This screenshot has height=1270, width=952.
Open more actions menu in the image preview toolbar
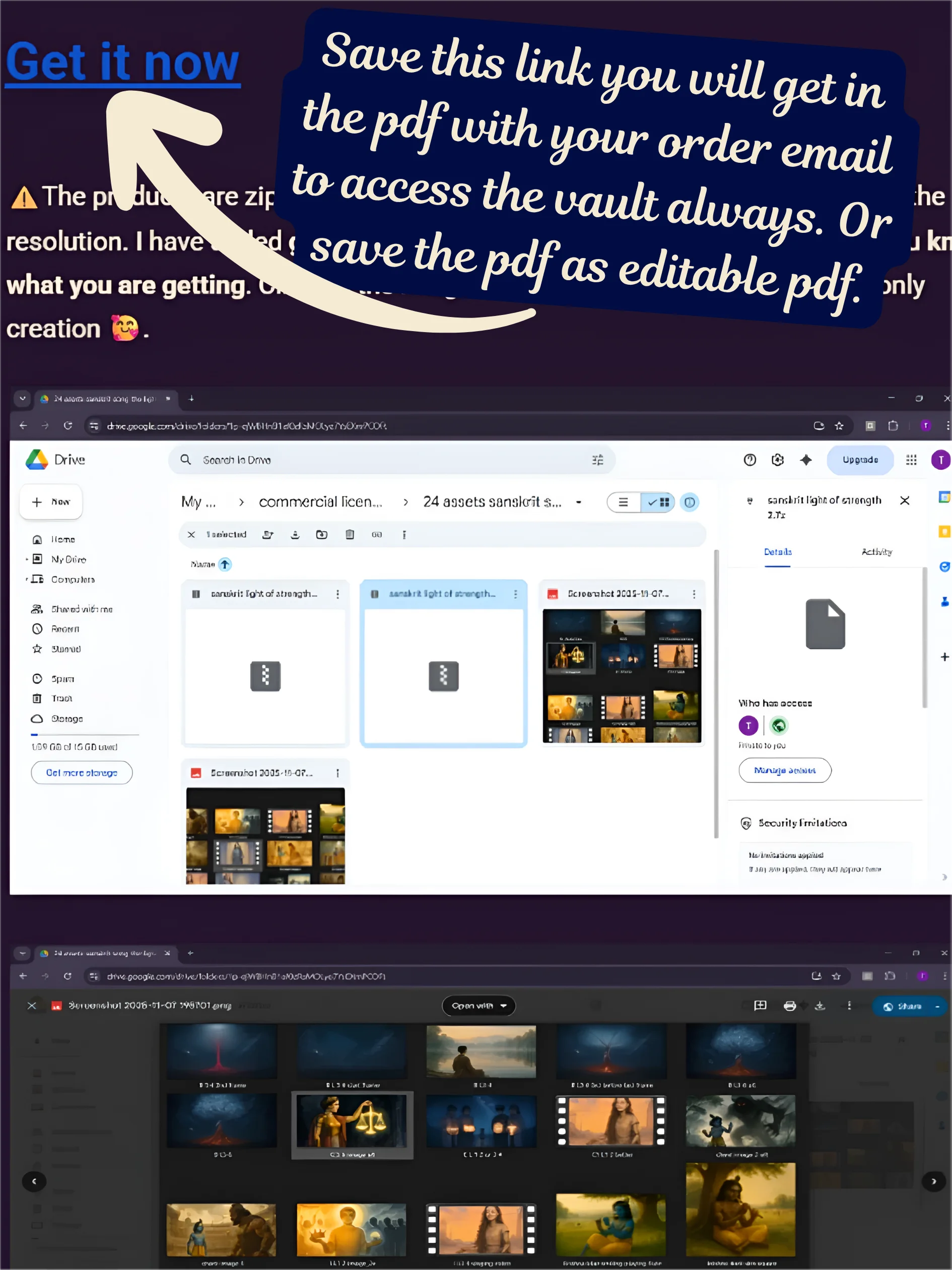pyautogui.click(x=849, y=1005)
